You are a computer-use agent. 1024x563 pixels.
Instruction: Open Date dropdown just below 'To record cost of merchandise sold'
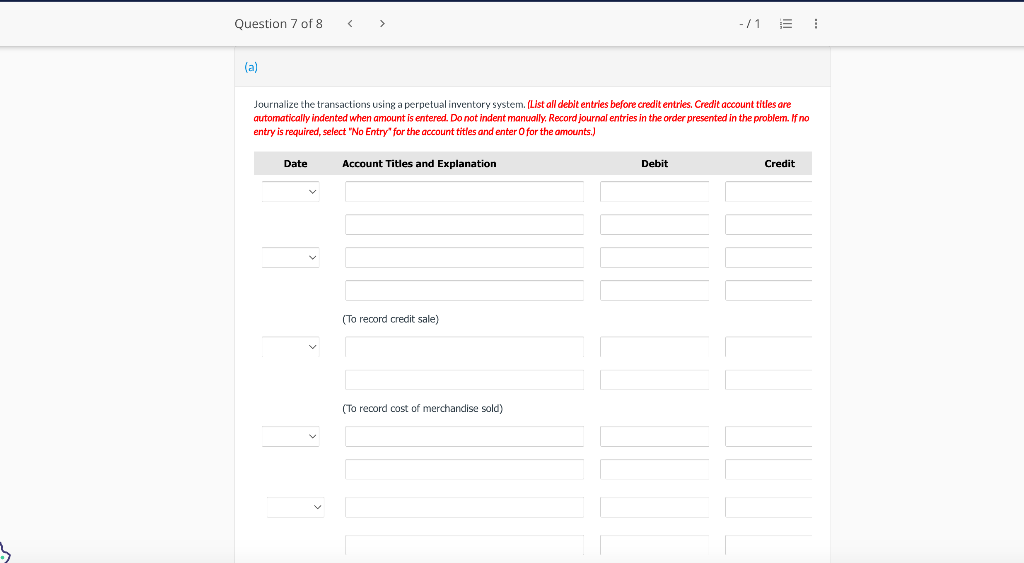pyautogui.click(x=291, y=436)
